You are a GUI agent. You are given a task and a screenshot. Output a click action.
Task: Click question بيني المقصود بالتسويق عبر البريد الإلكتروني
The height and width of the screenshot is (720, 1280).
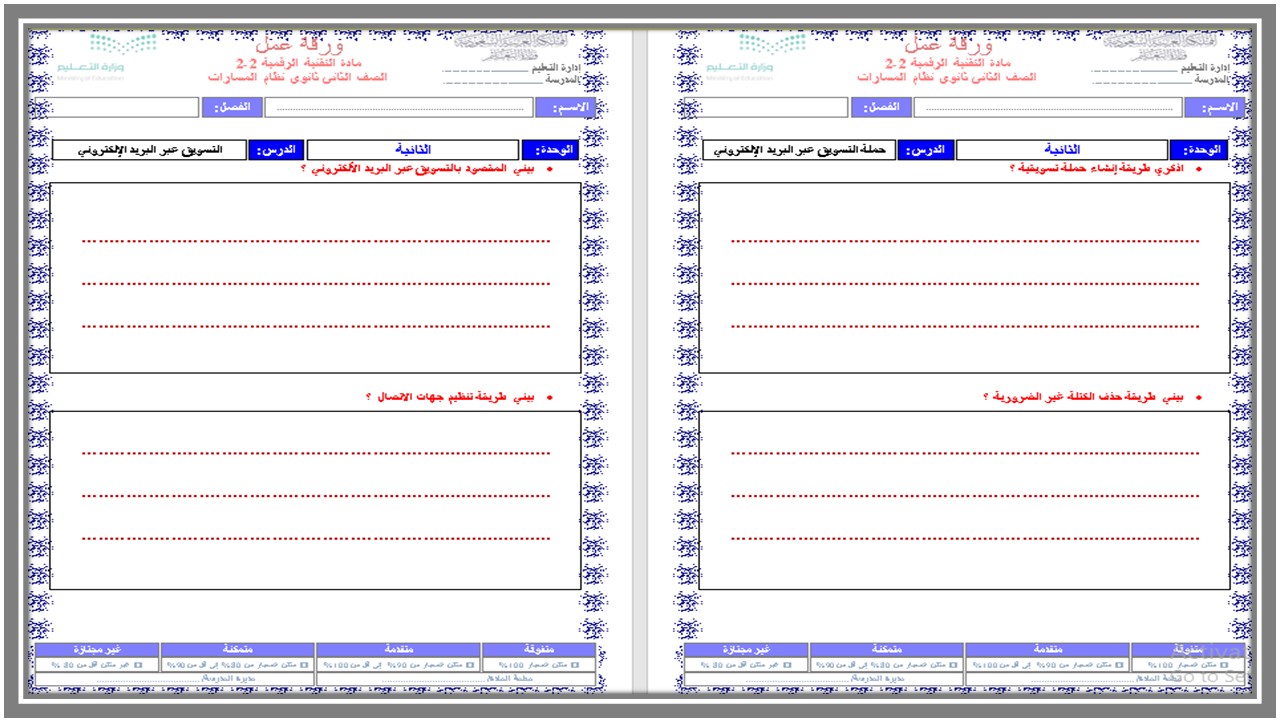(418, 169)
